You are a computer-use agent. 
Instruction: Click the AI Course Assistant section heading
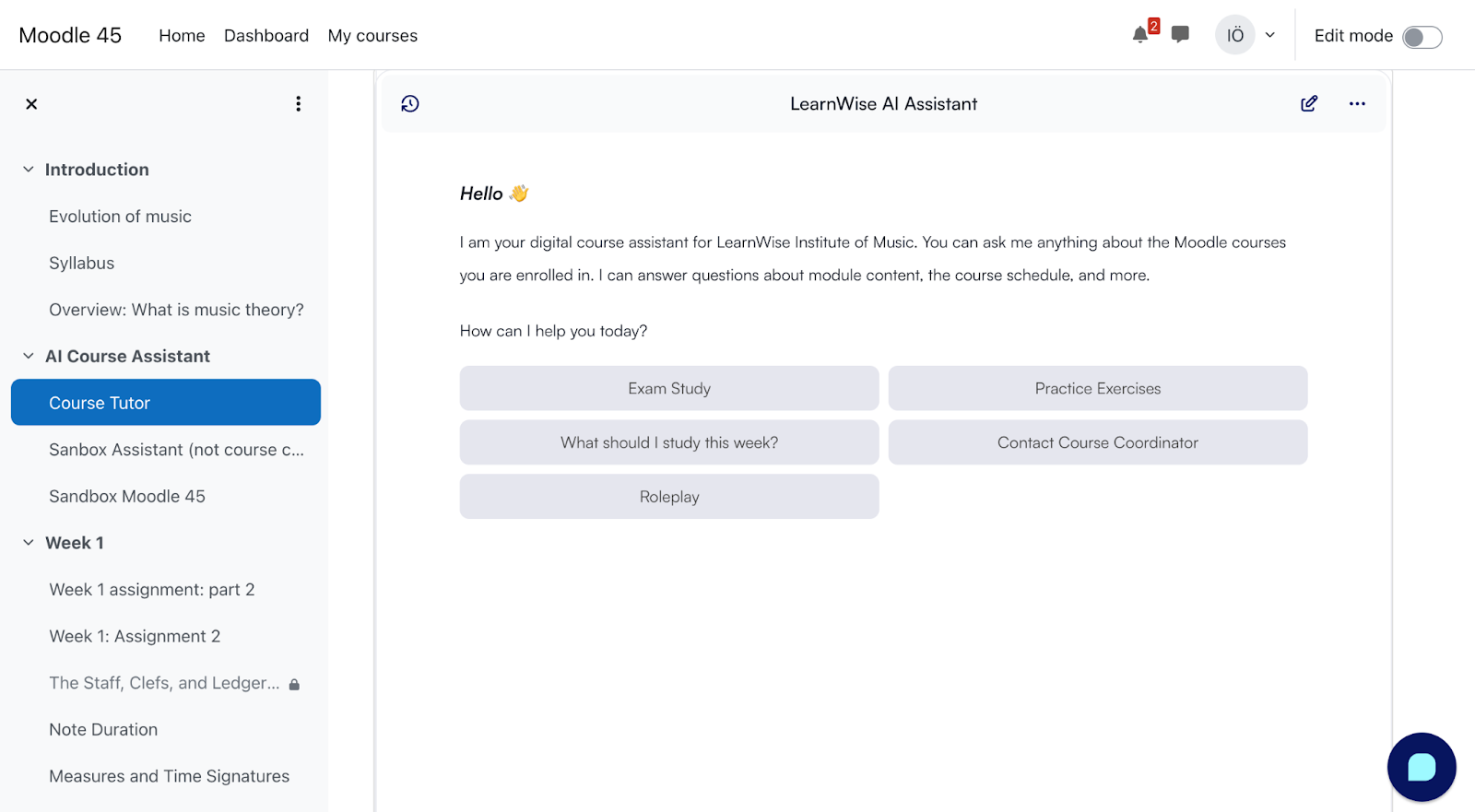click(x=127, y=356)
